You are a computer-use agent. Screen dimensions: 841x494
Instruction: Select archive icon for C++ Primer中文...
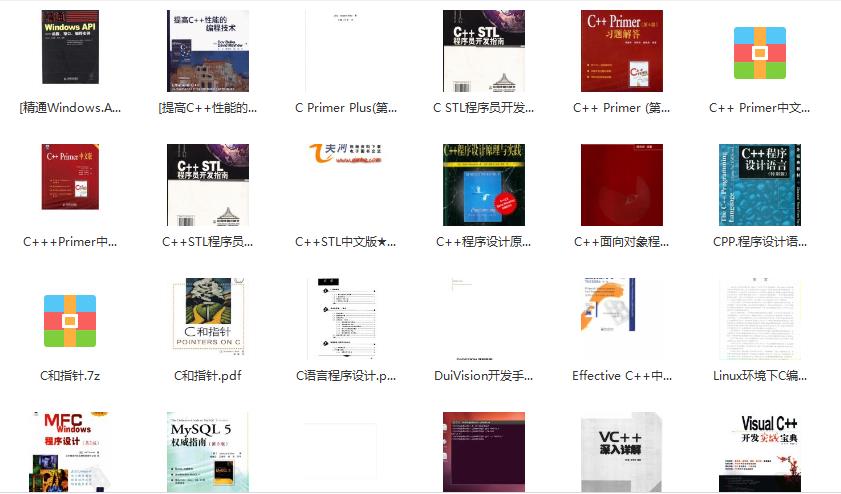759,53
